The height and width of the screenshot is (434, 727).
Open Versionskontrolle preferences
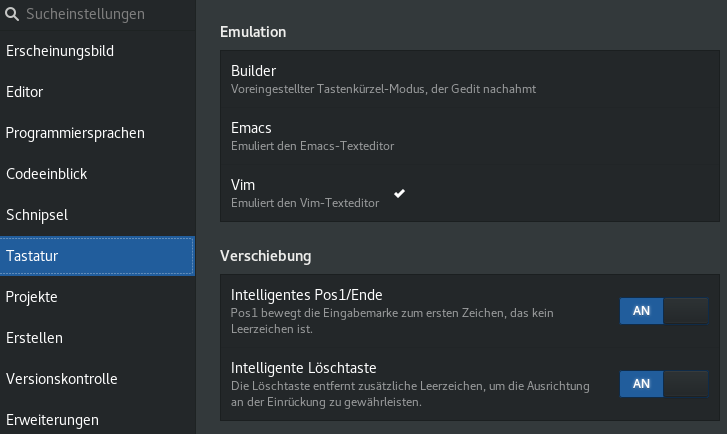coord(62,379)
